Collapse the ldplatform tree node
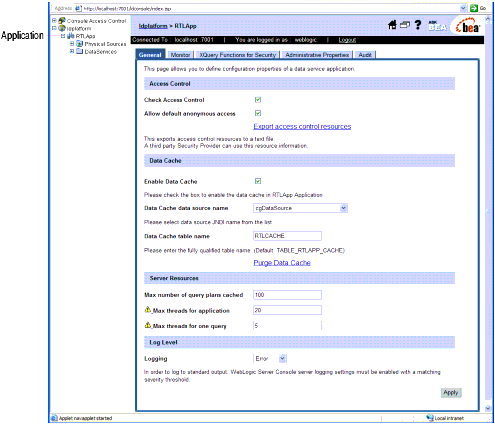 pyautogui.click(x=54, y=28)
